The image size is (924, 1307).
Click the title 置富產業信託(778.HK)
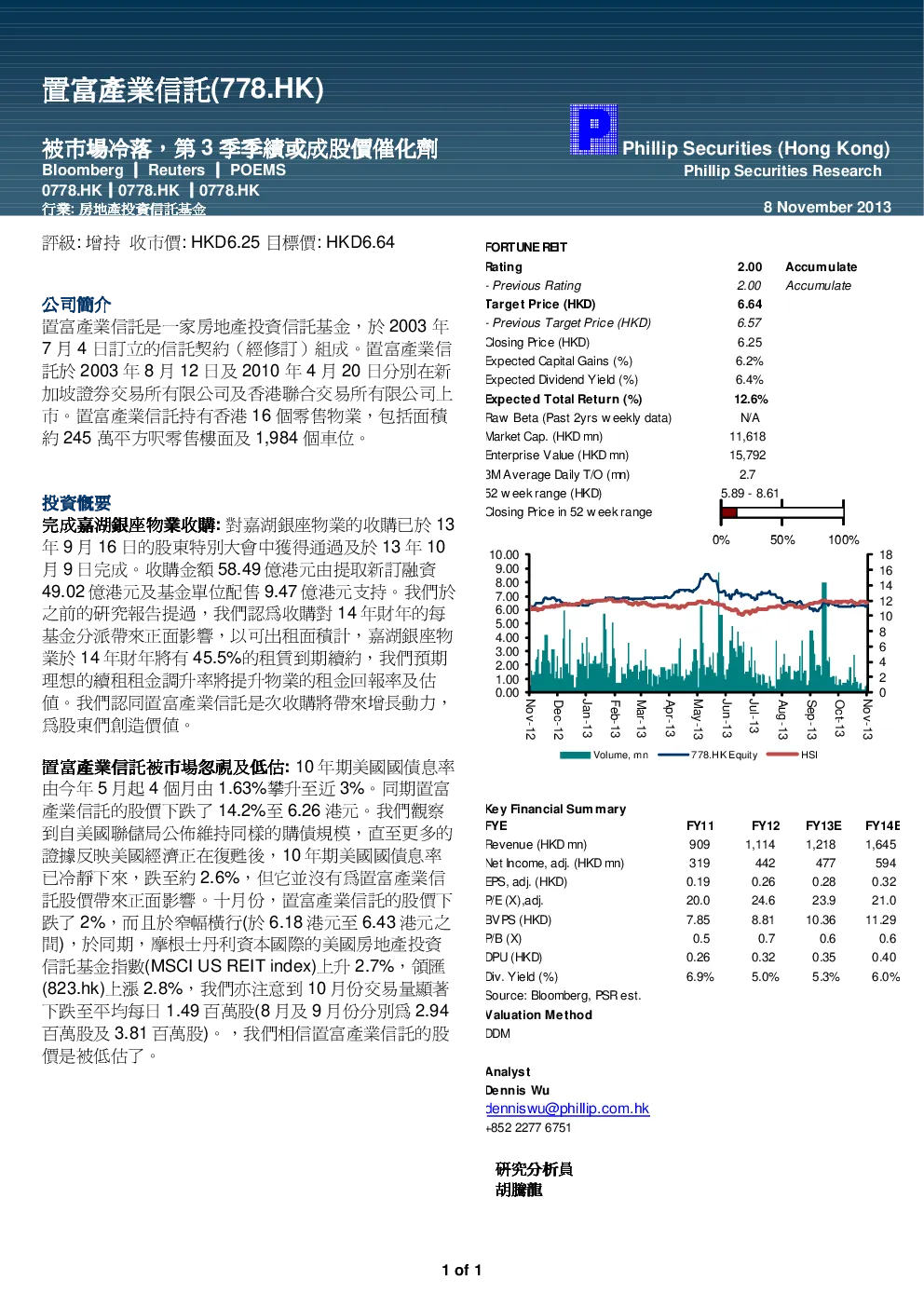pos(183,89)
